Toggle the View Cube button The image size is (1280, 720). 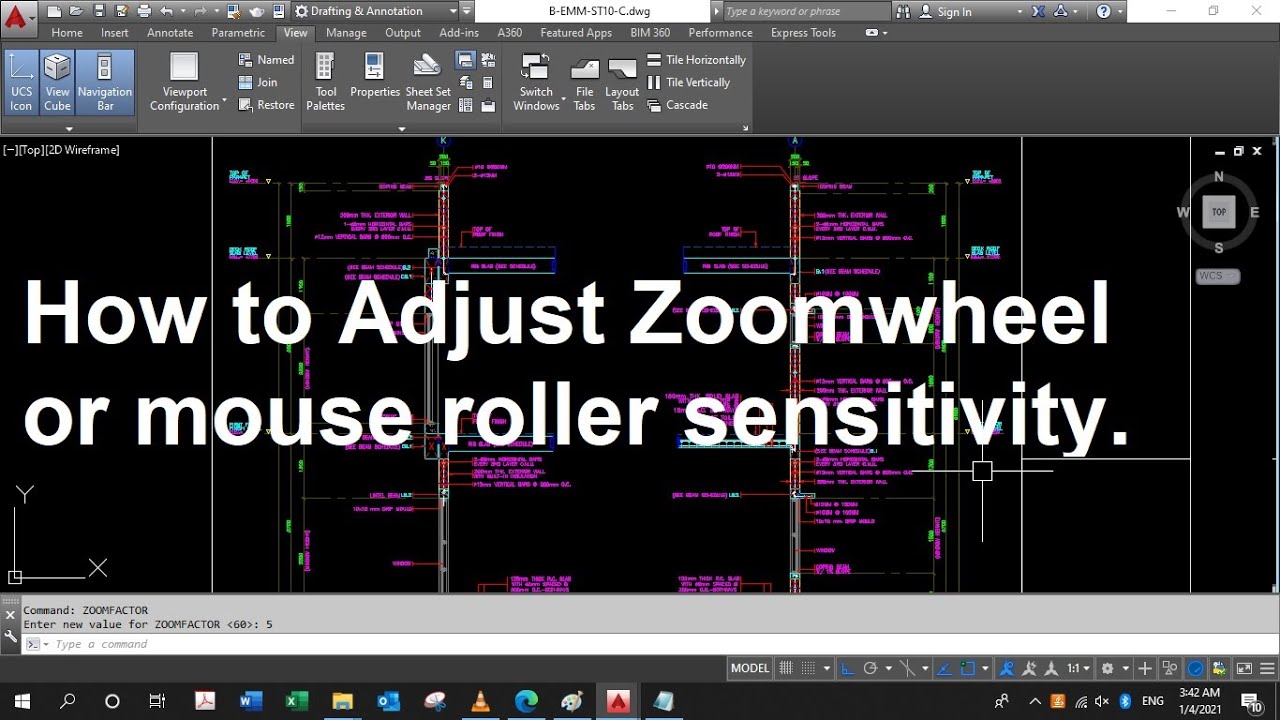coord(57,82)
